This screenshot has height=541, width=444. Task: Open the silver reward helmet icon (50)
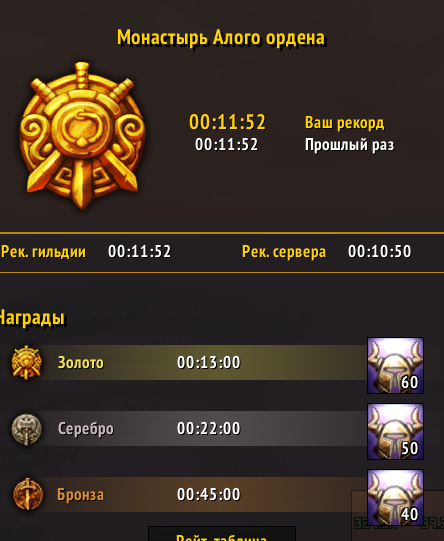point(395,431)
